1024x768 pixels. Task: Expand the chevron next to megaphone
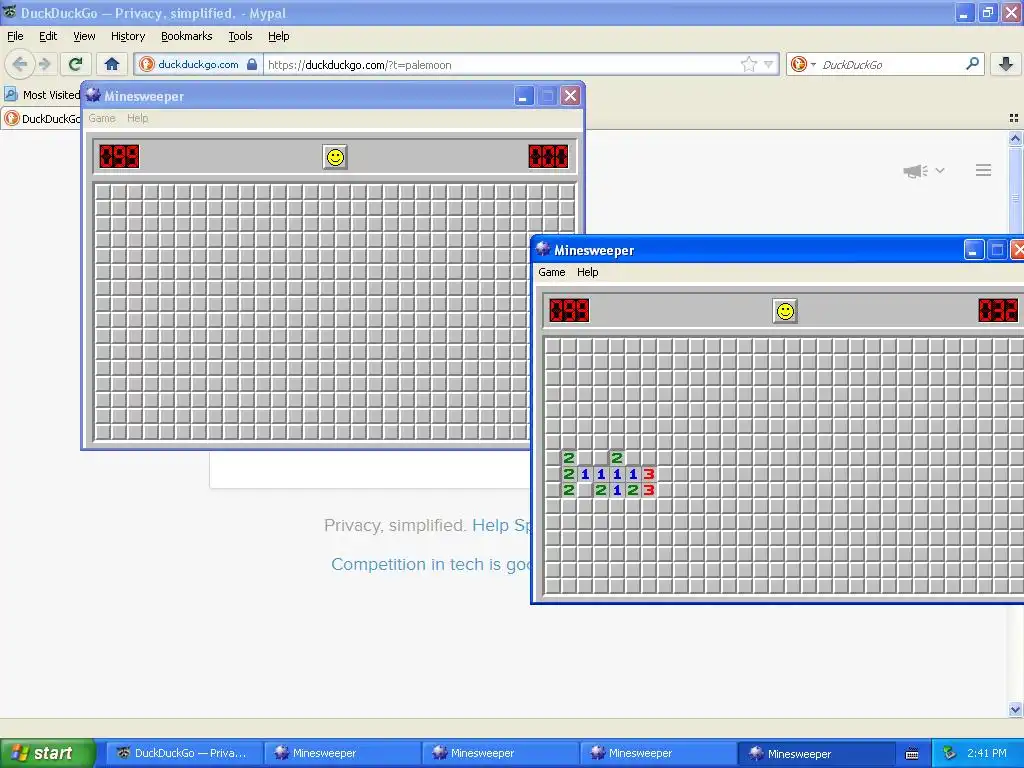coord(940,170)
